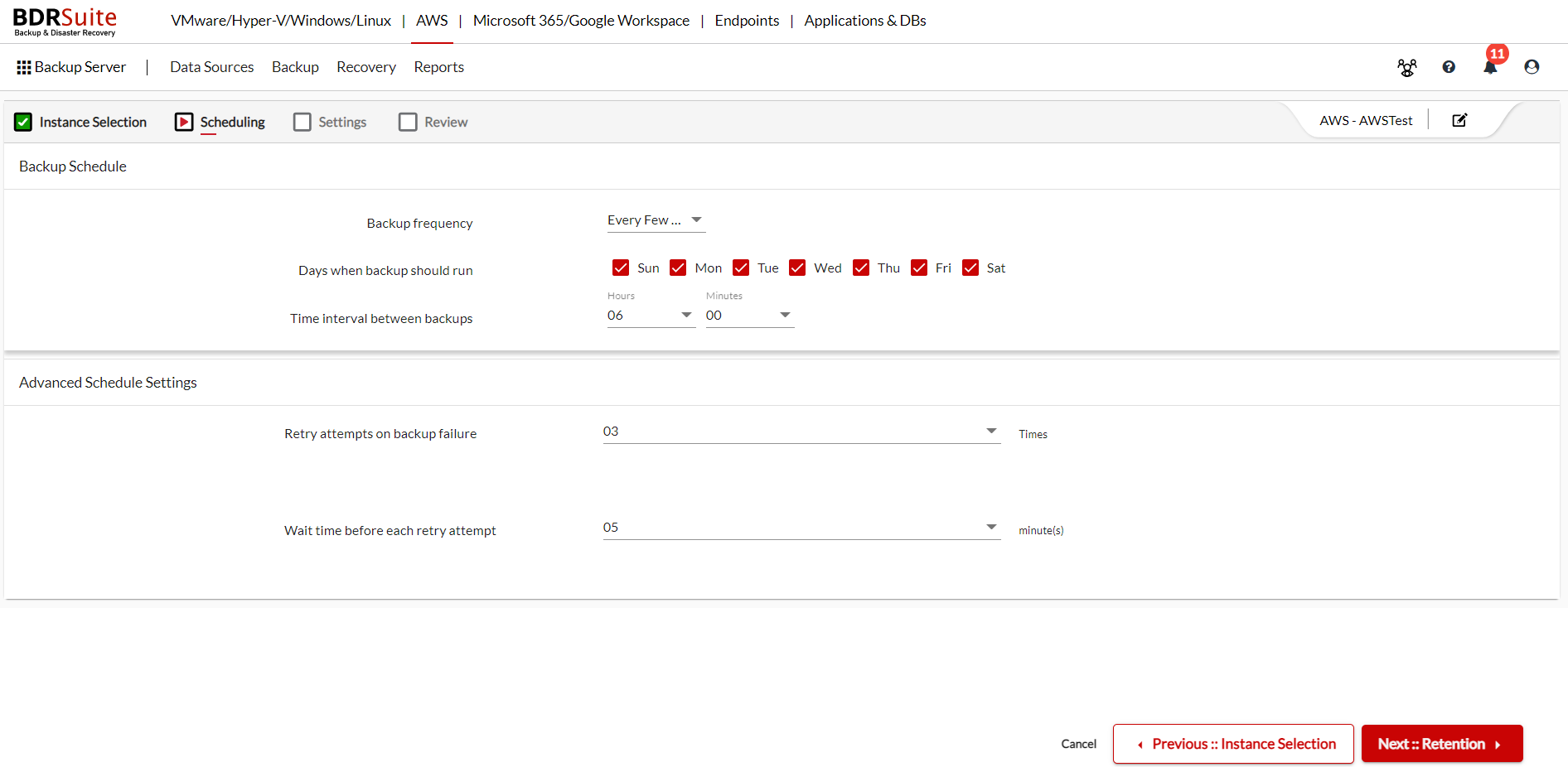Click the Backup Server label

[80, 67]
